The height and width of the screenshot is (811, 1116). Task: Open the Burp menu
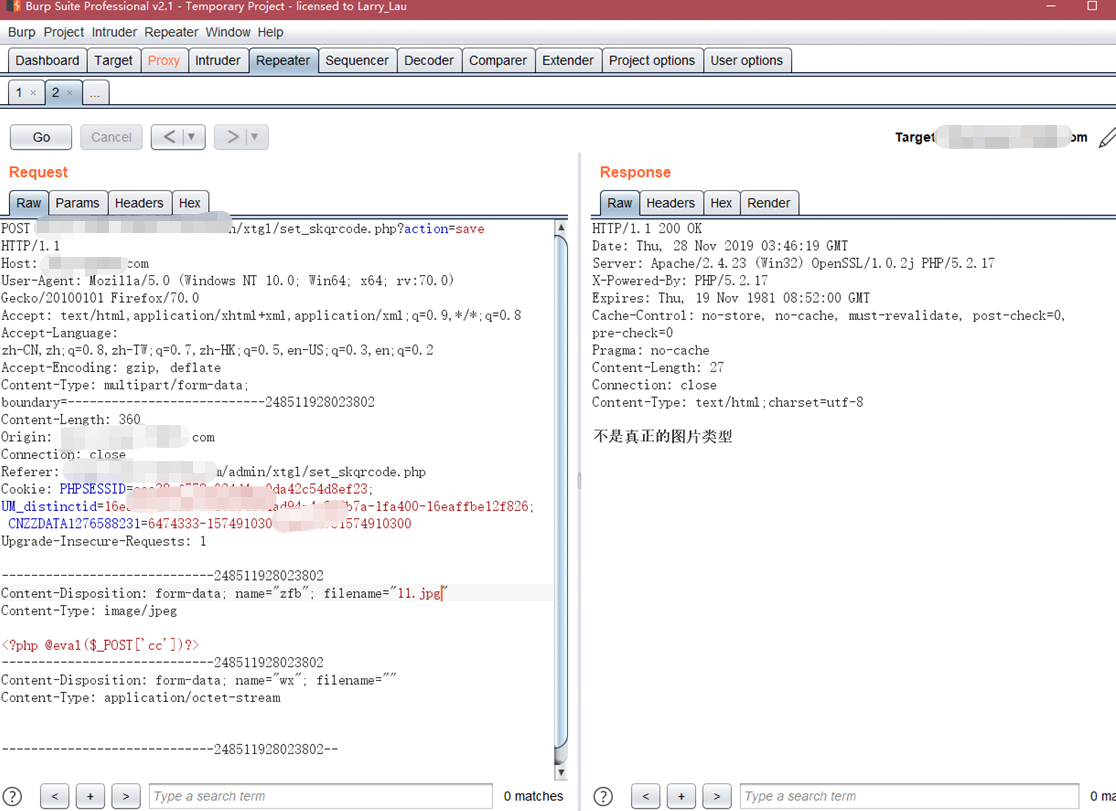pos(21,32)
